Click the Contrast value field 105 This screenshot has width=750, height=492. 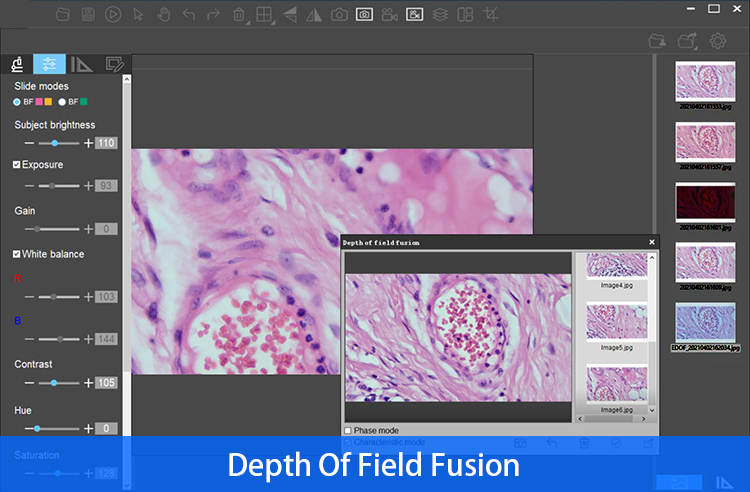pos(106,383)
